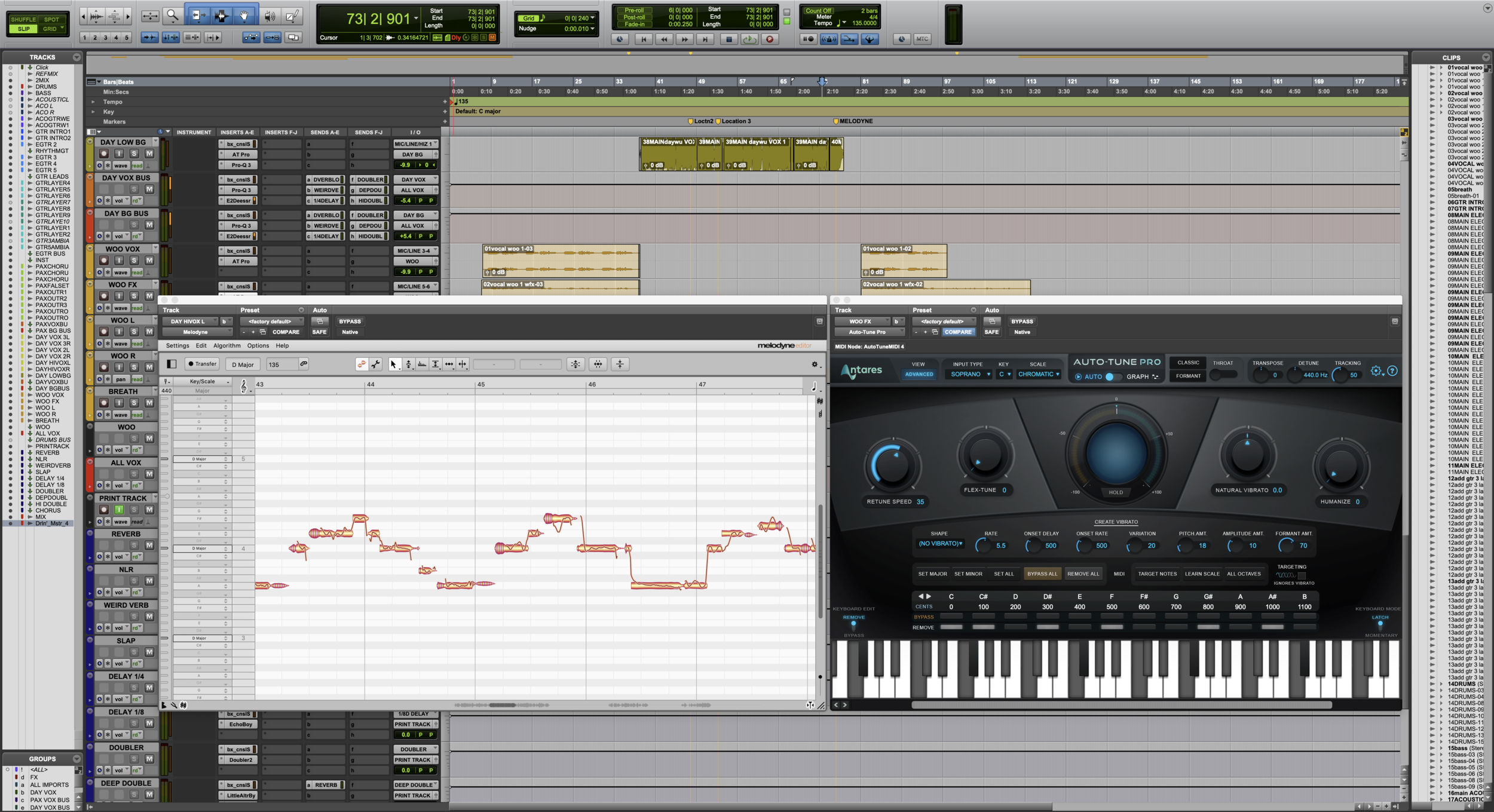Adjust the Natural Vibrato knob

(1247, 455)
